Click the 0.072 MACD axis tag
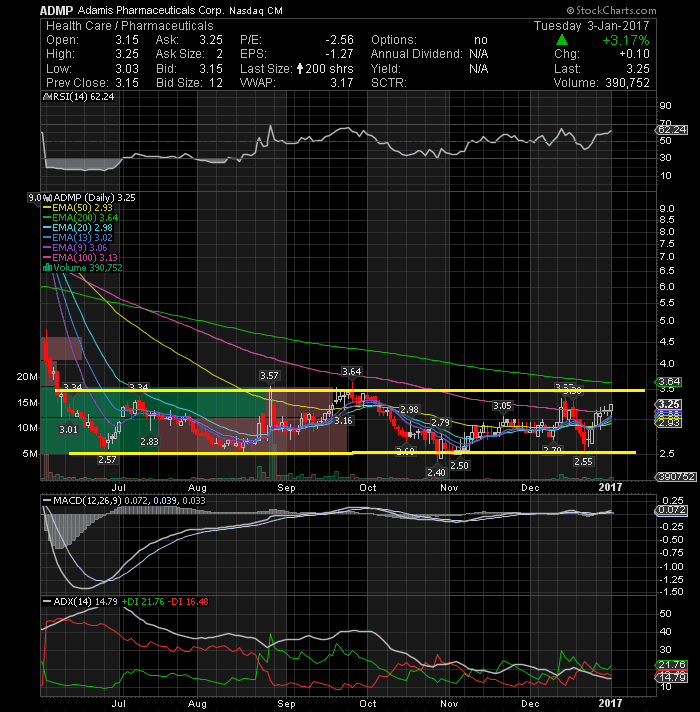The height and width of the screenshot is (712, 700). tap(673, 510)
